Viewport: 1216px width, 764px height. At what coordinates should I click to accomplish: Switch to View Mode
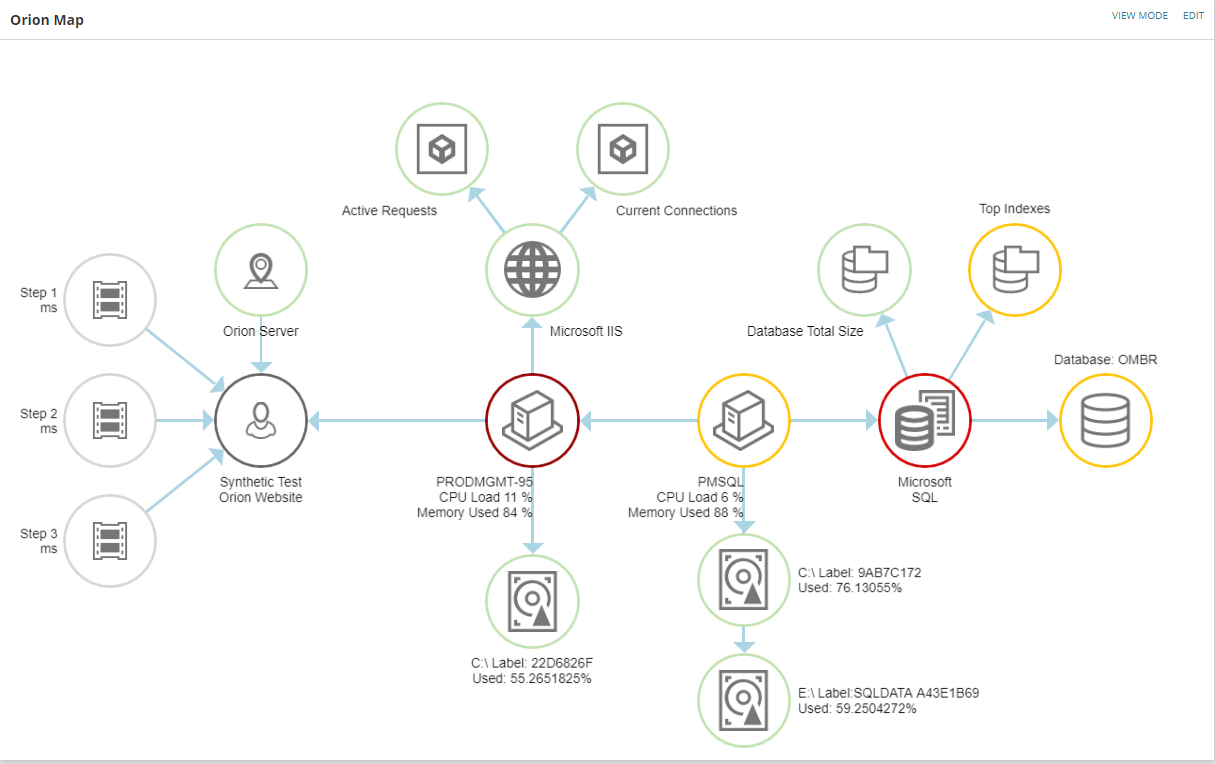coord(1140,16)
